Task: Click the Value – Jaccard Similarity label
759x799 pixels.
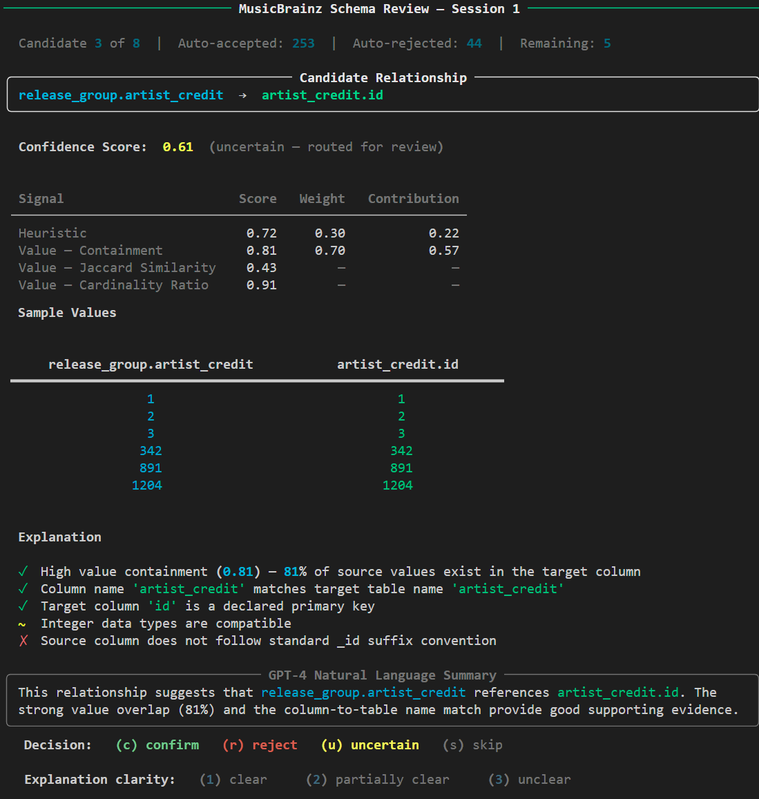Action: (x=117, y=268)
